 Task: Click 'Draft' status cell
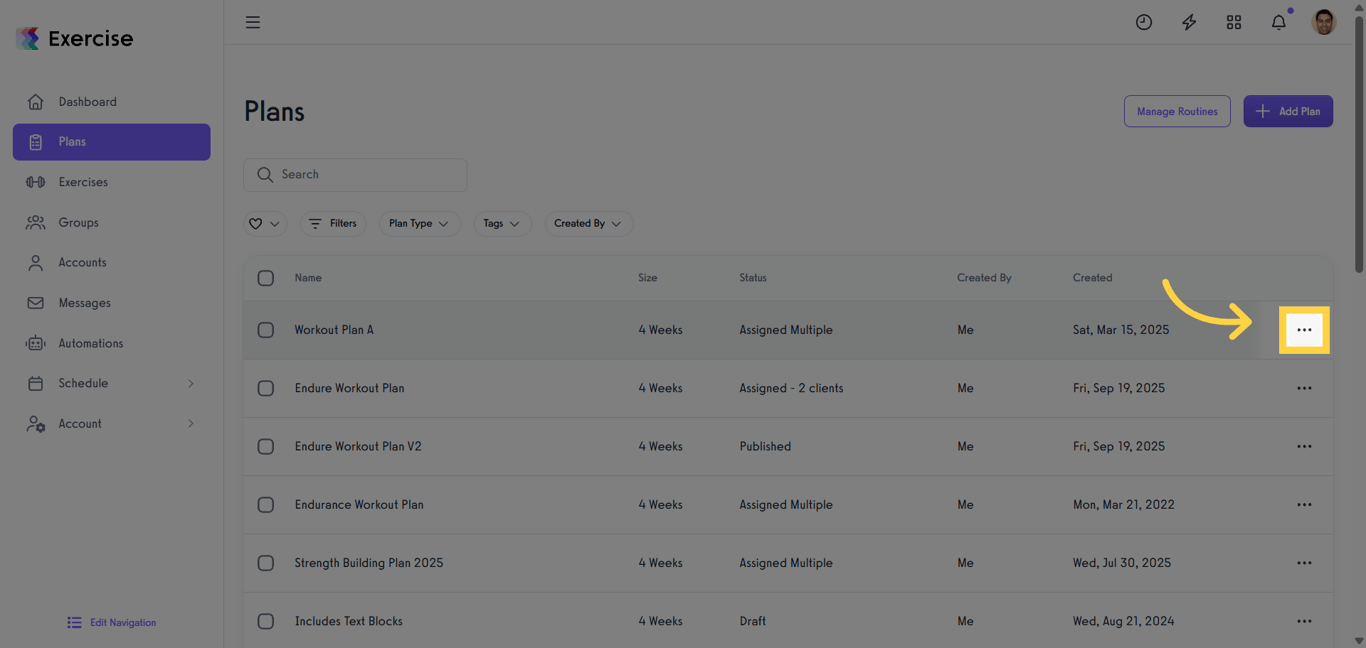[753, 621]
